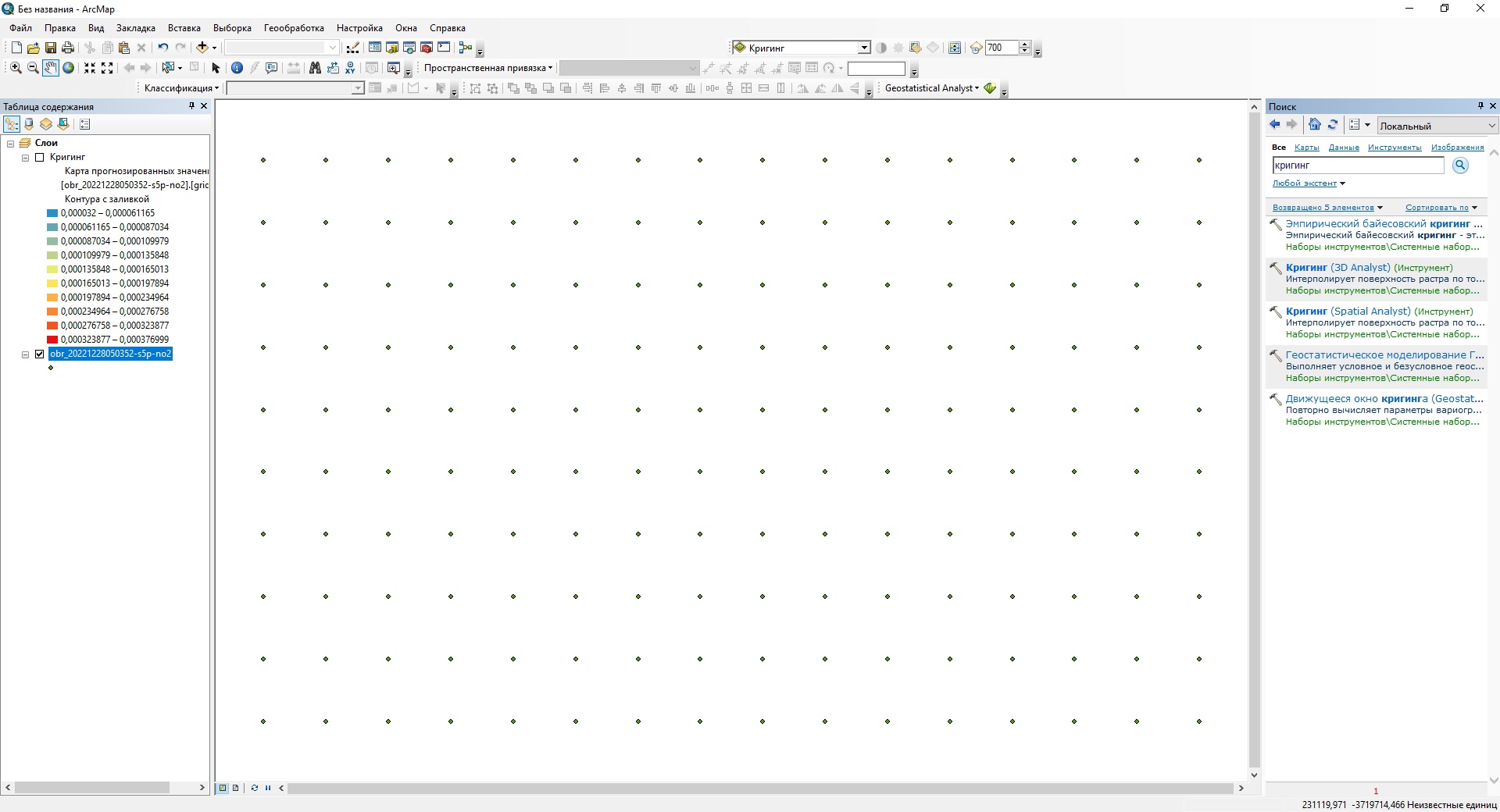Filter search results by Данные
This screenshot has width=1500, height=812.
pyautogui.click(x=1344, y=147)
